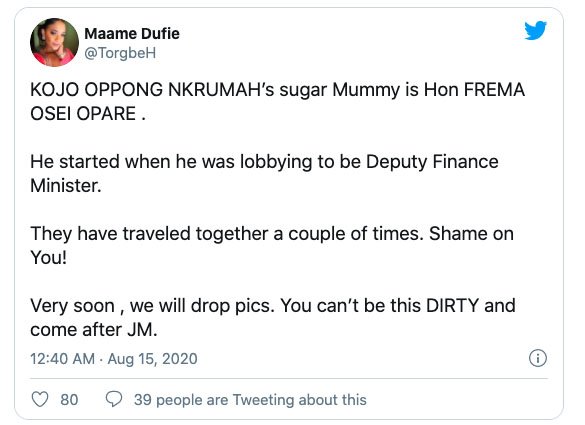Click the word DIRTY in the tweet
This screenshot has height=425, width=585.
[x=452, y=306]
